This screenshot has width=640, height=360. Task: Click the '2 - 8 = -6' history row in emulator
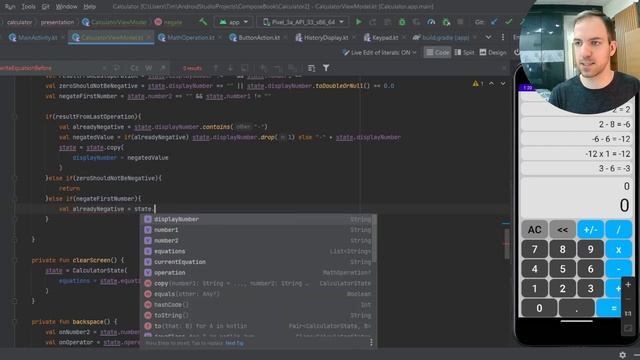pos(576,124)
